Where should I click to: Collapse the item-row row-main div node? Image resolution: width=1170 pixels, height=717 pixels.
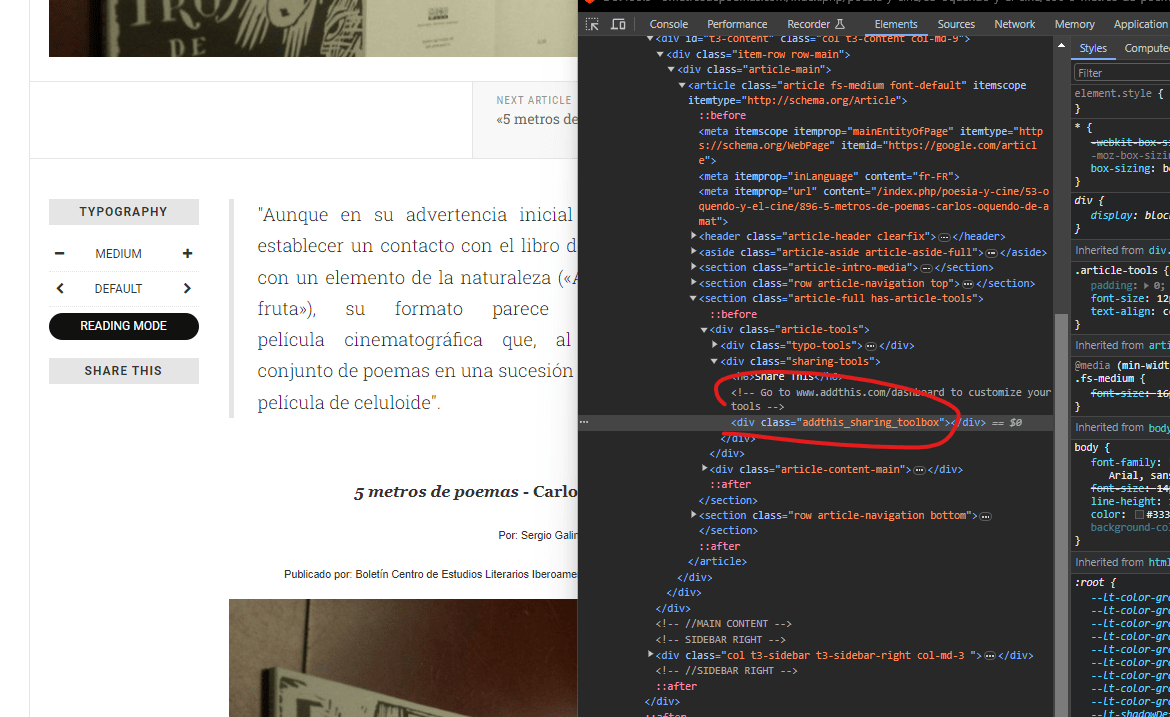tap(660, 54)
